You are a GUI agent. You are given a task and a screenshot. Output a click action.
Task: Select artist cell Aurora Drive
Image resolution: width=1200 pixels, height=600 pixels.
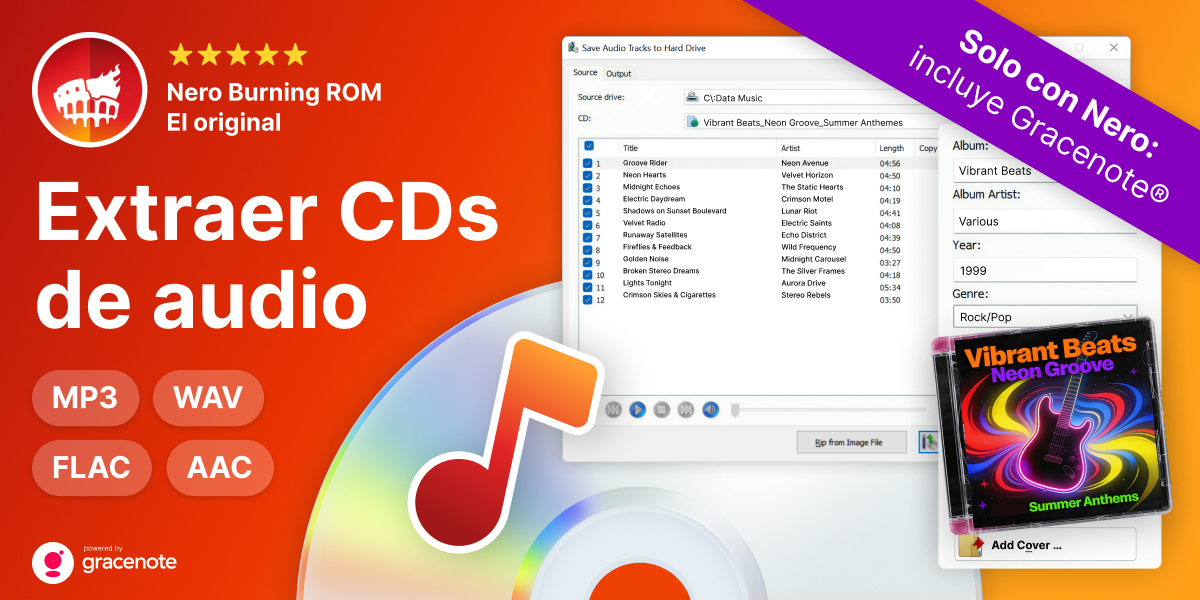click(803, 284)
